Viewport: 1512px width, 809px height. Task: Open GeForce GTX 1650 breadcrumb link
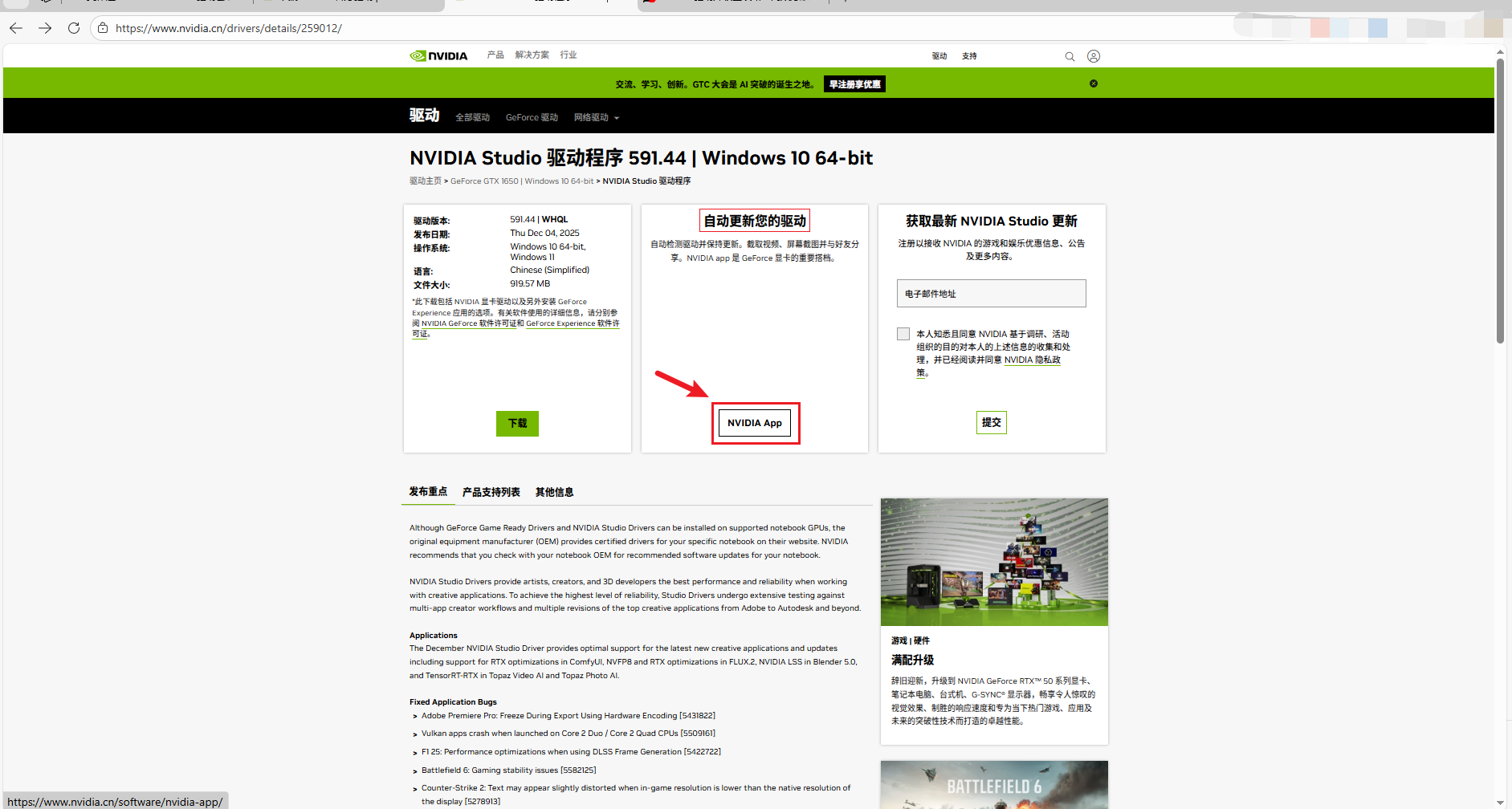point(522,181)
